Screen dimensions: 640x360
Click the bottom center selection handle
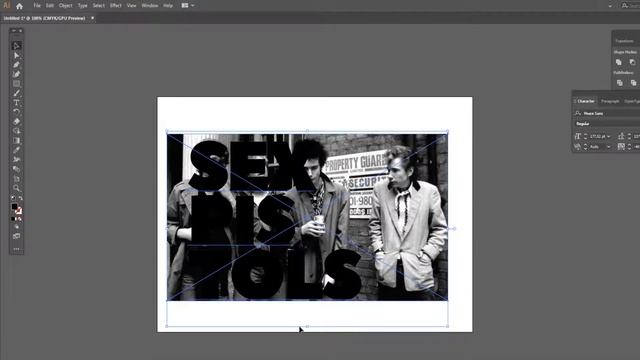point(307,326)
